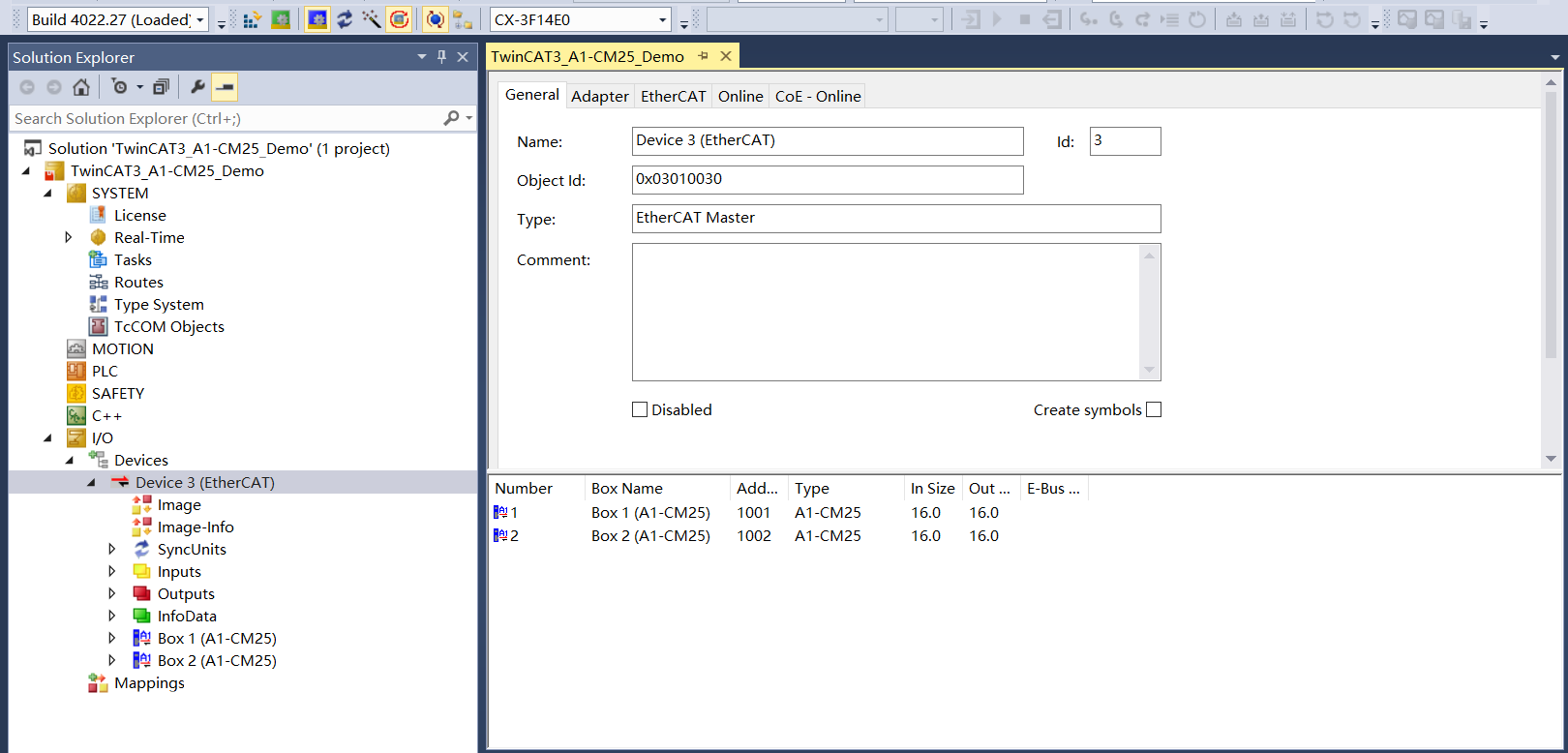Select the Image-Info tree item
Image resolution: width=1568 pixels, height=753 pixels.
point(196,527)
